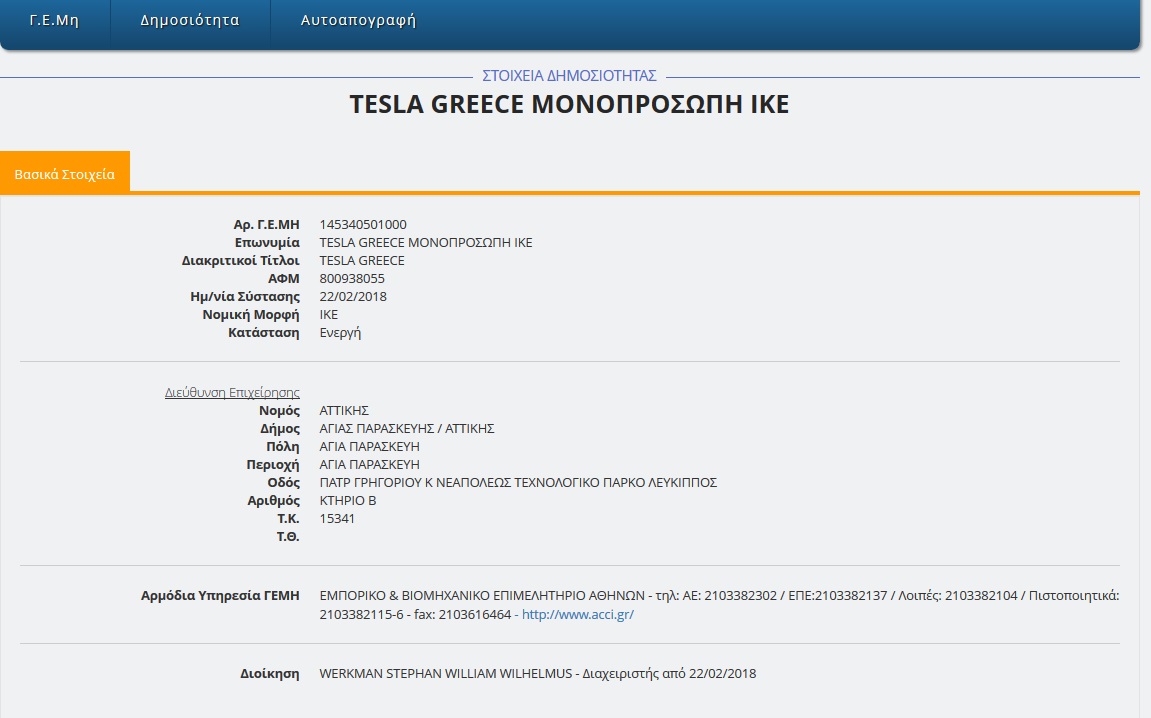Image resolution: width=1151 pixels, height=718 pixels.
Task: Select the Βασικά Στοιχεία tab
Action: click(x=65, y=174)
